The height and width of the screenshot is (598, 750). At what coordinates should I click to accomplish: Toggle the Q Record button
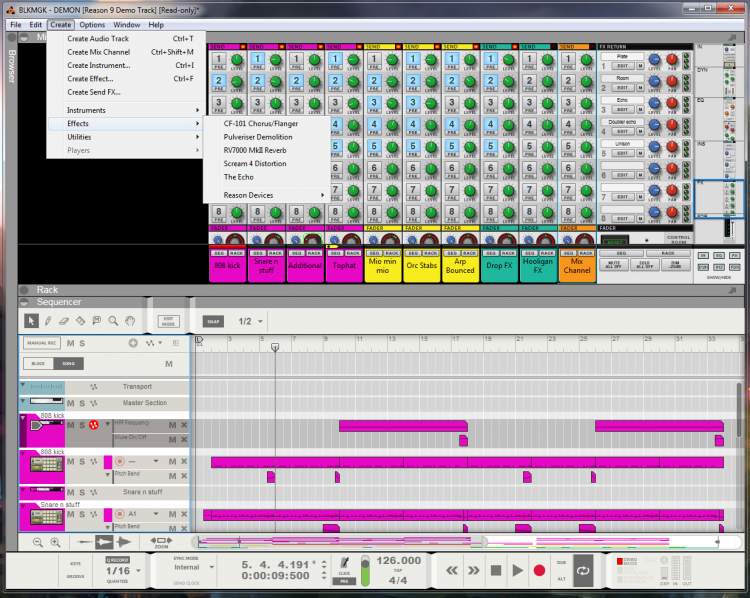[118, 560]
